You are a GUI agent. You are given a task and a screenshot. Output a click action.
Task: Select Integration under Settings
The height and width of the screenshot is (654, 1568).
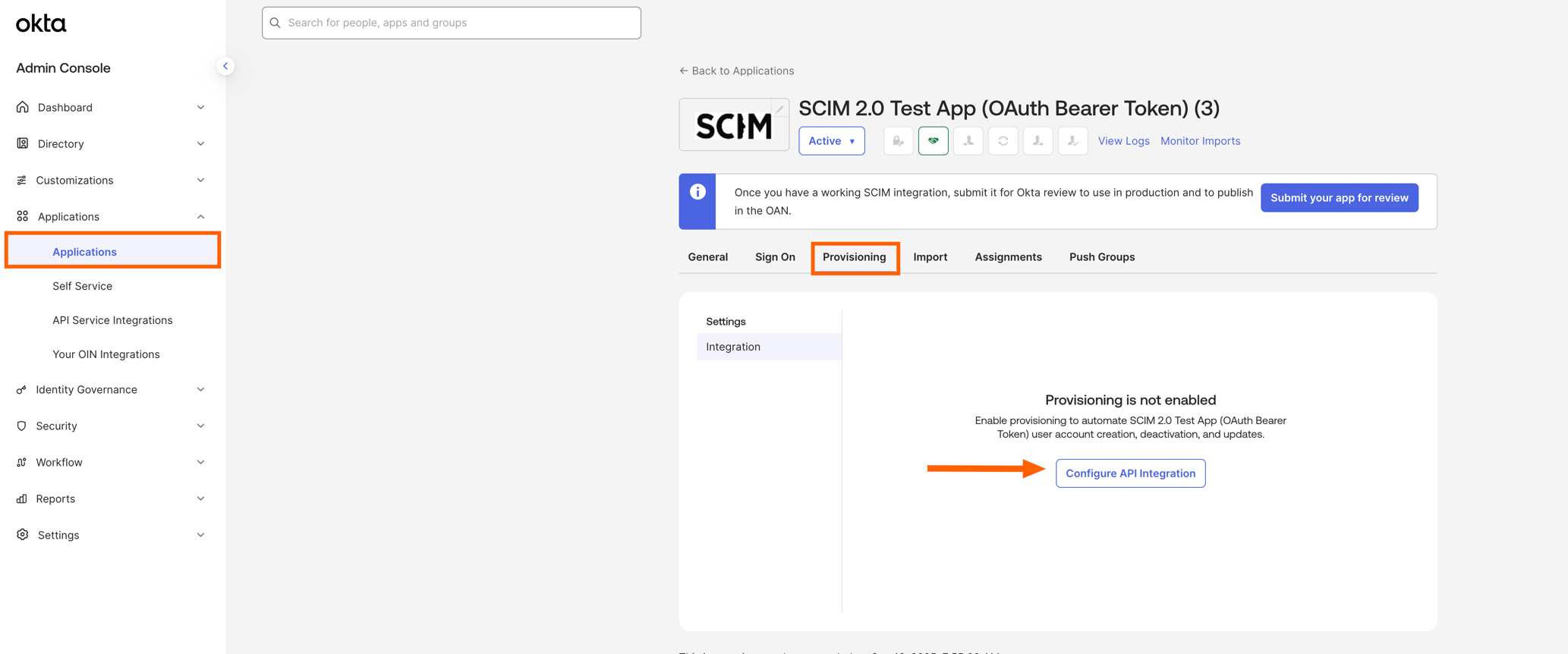tap(769, 347)
